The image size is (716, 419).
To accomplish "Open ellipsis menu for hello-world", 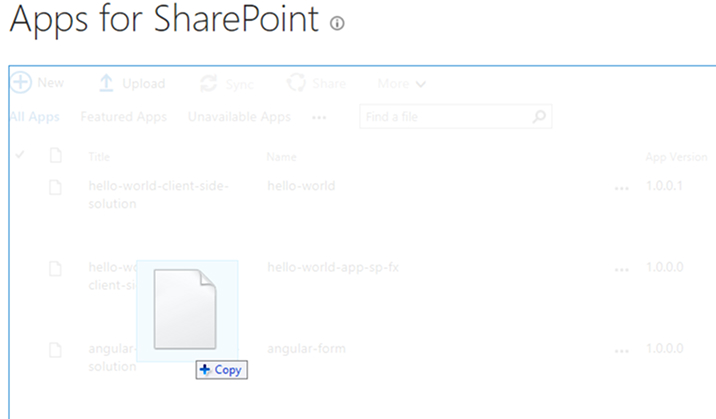I will (621, 188).
